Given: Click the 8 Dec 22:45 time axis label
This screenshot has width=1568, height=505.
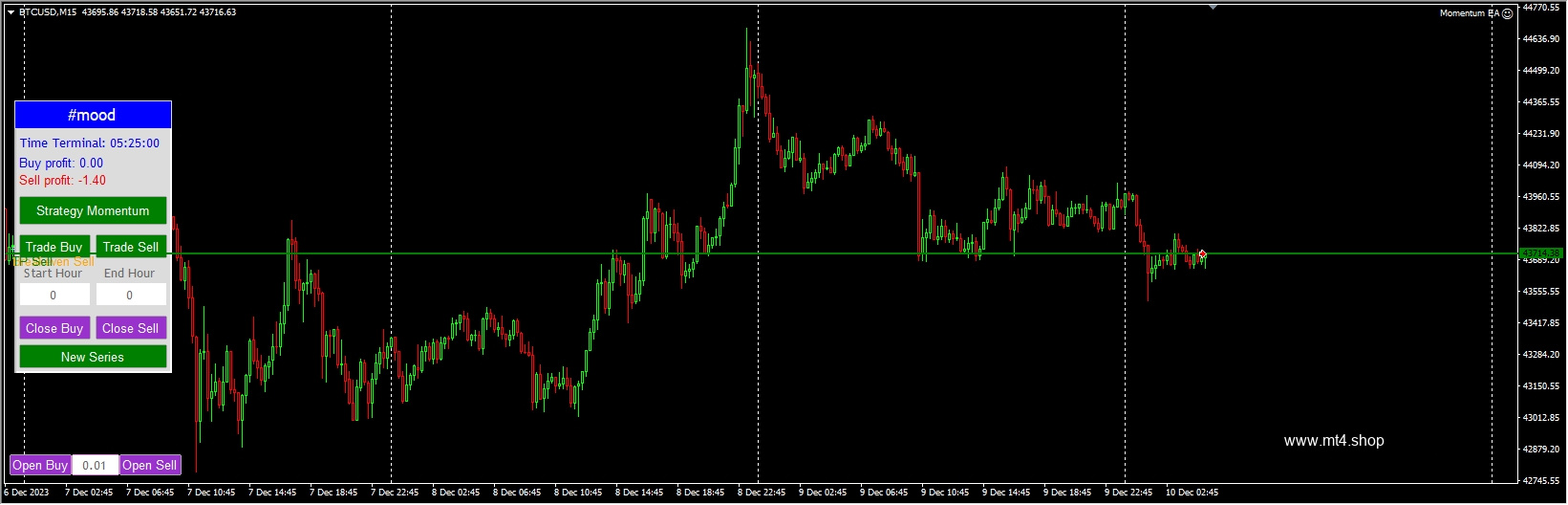Looking at the screenshot, I should (x=761, y=493).
